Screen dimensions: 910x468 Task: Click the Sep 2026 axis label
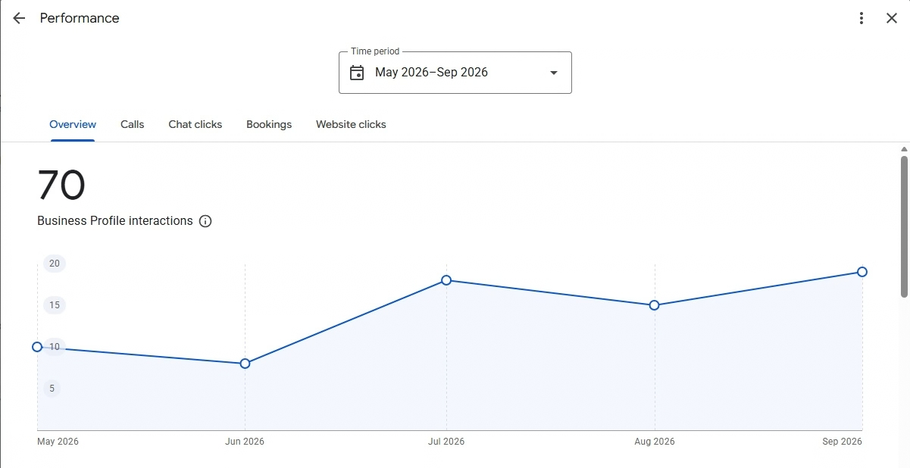coord(842,442)
